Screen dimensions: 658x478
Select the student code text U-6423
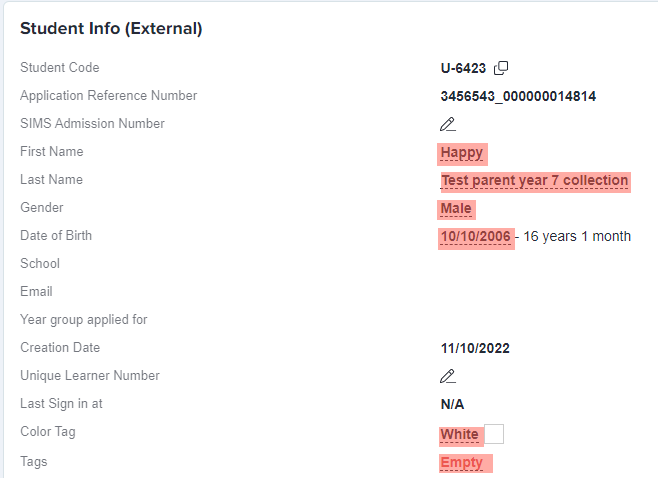click(x=463, y=68)
